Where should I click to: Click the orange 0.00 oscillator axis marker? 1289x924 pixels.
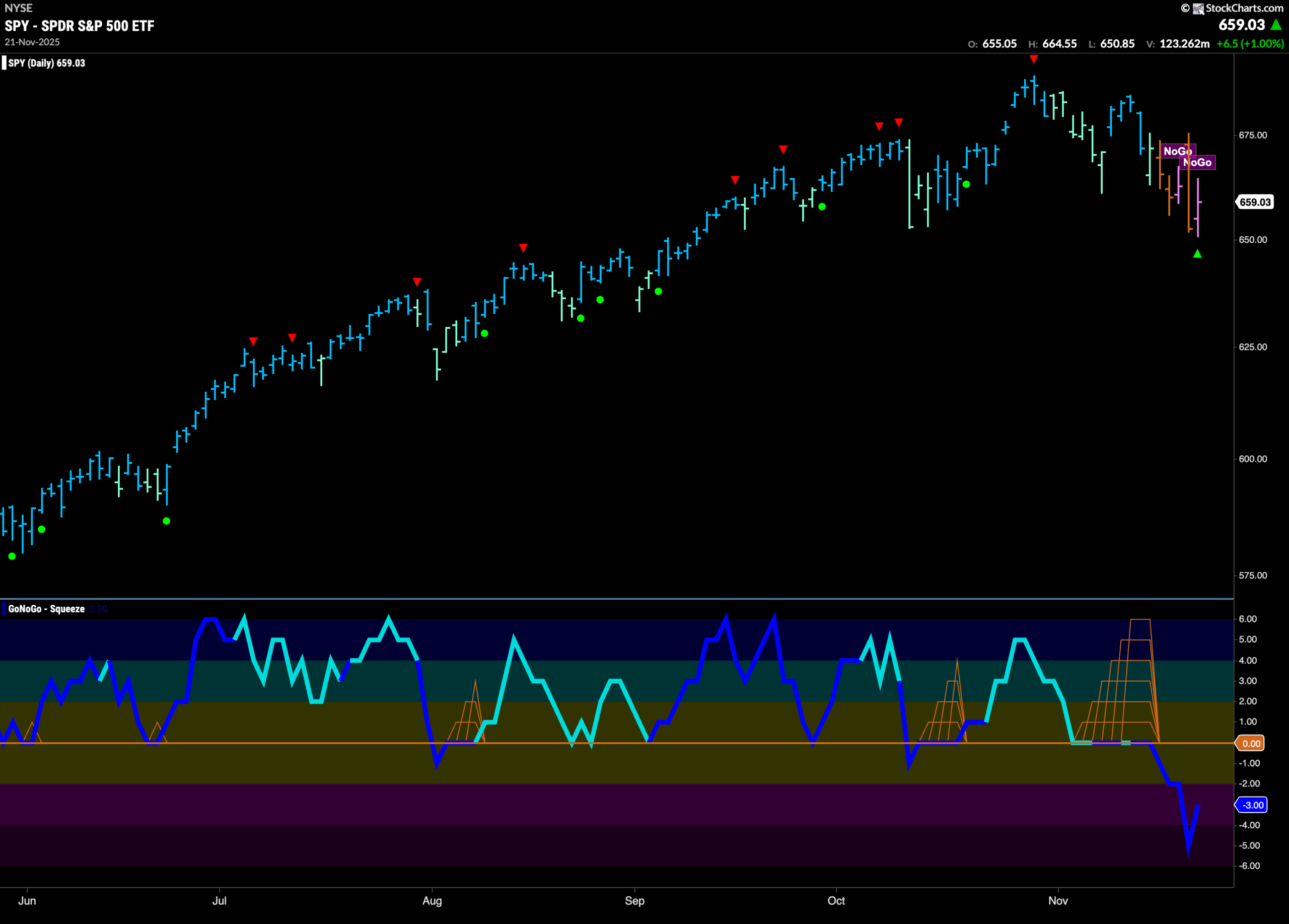tap(1251, 743)
